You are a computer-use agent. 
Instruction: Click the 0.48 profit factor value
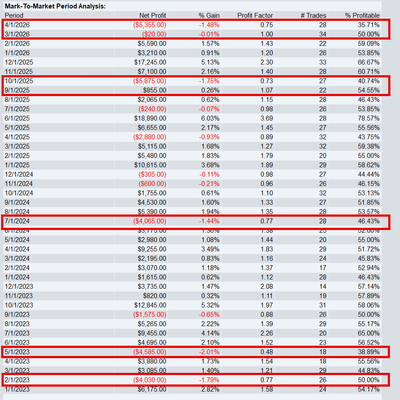tap(267, 352)
